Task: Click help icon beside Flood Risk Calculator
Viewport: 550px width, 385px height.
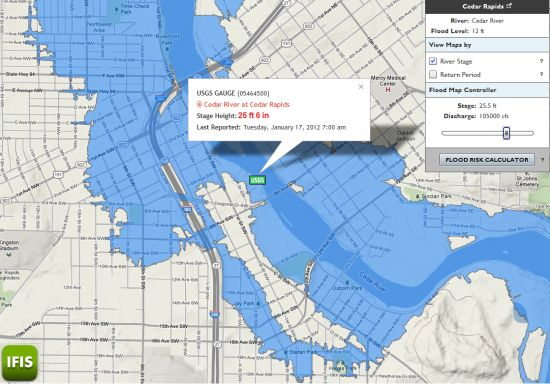Action: pos(543,160)
